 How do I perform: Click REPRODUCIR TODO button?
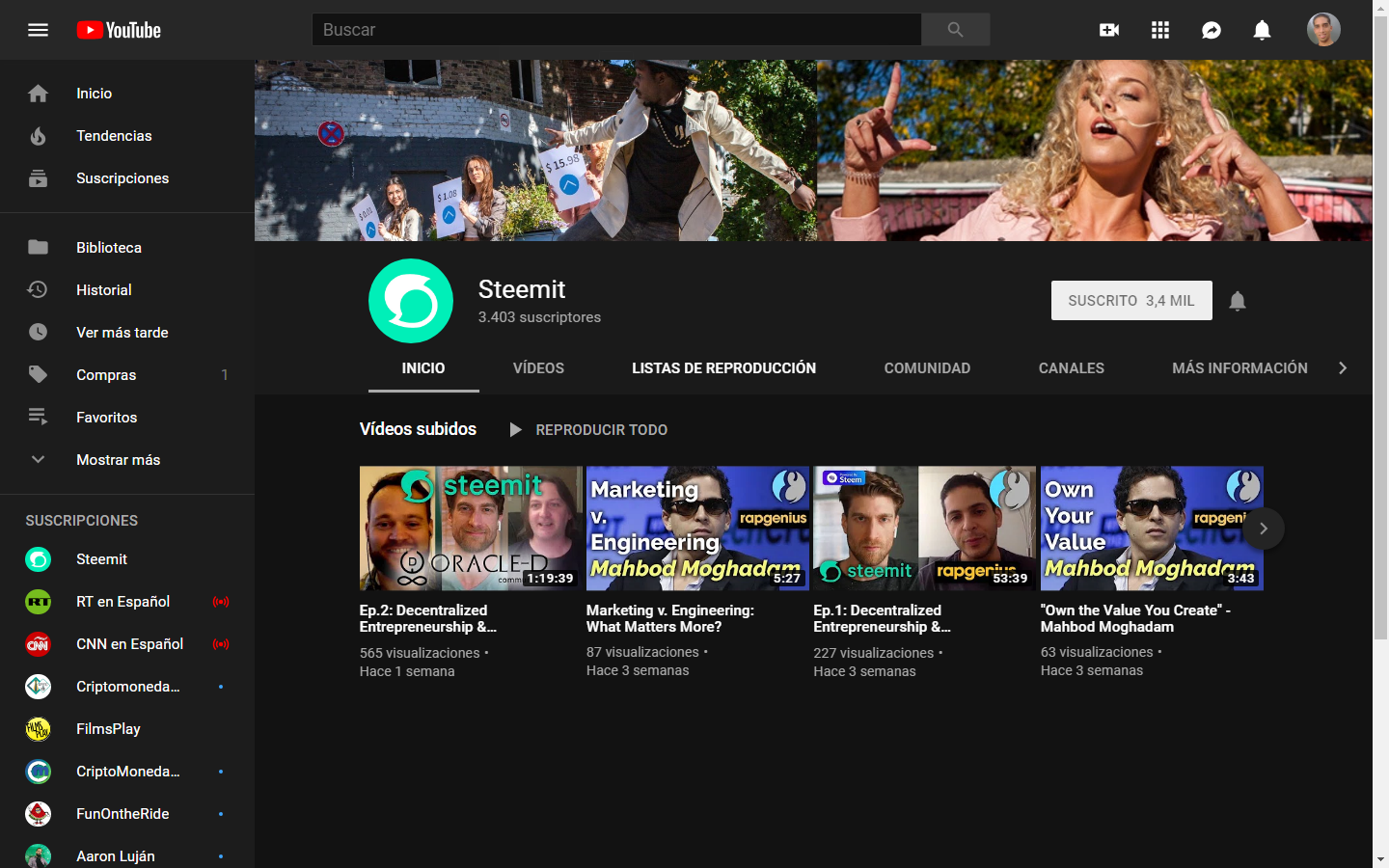click(x=588, y=429)
